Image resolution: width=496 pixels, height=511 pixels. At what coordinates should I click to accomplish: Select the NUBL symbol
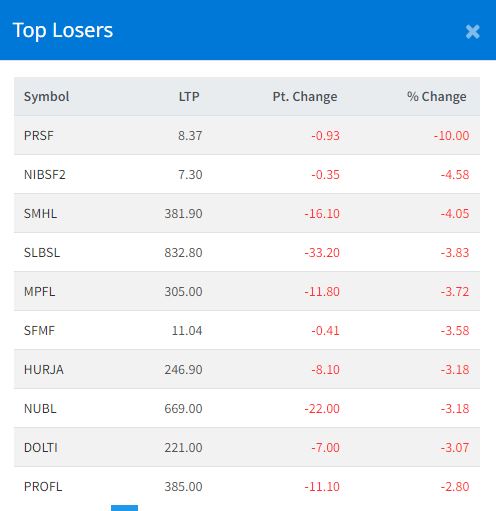[x=40, y=409]
